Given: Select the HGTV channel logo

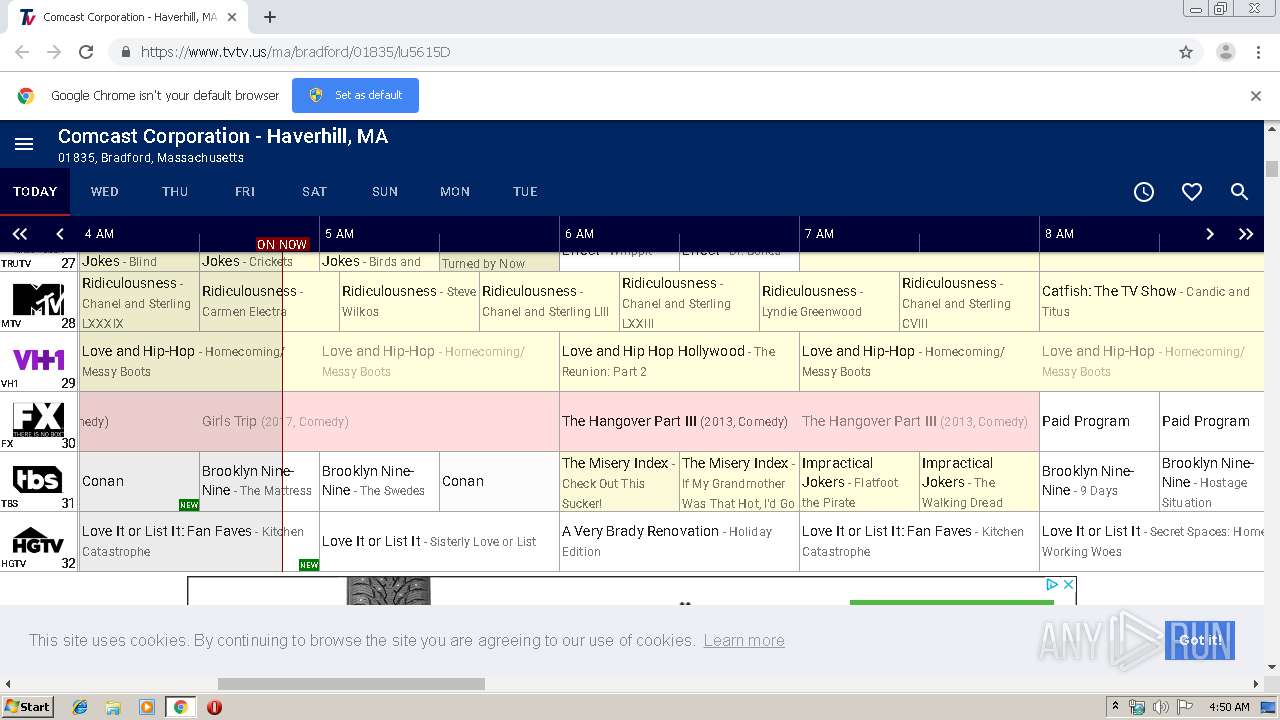Looking at the screenshot, I should [38, 541].
